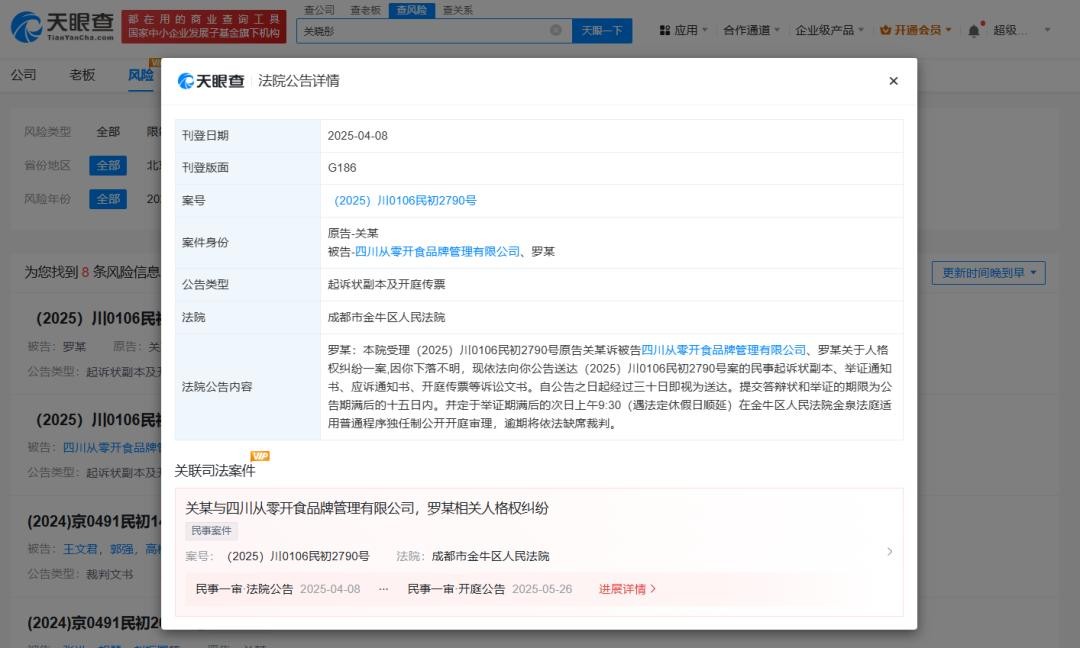Switch to the 查公司 search tab

coord(318,9)
